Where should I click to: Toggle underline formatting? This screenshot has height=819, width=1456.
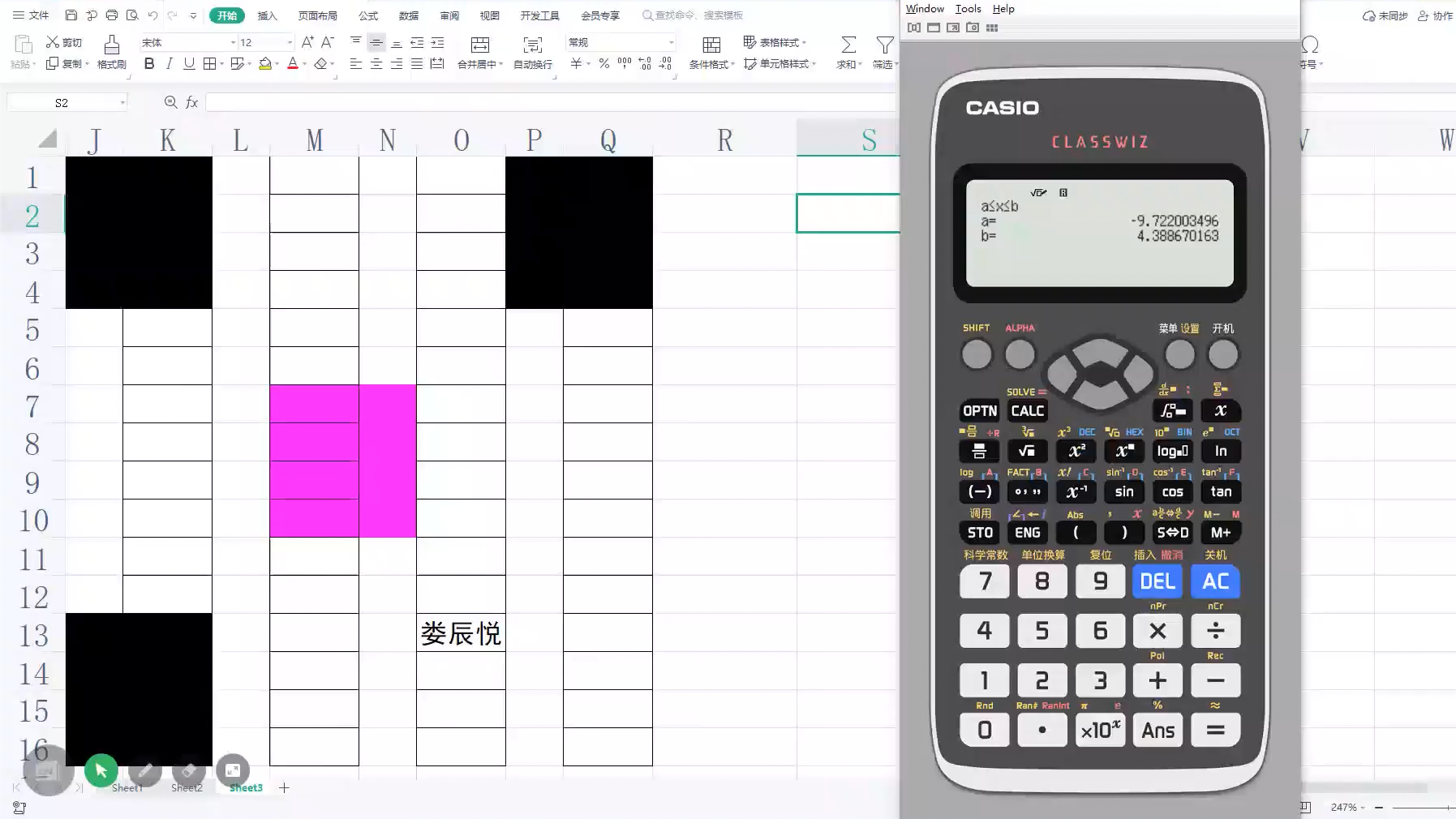(x=189, y=63)
